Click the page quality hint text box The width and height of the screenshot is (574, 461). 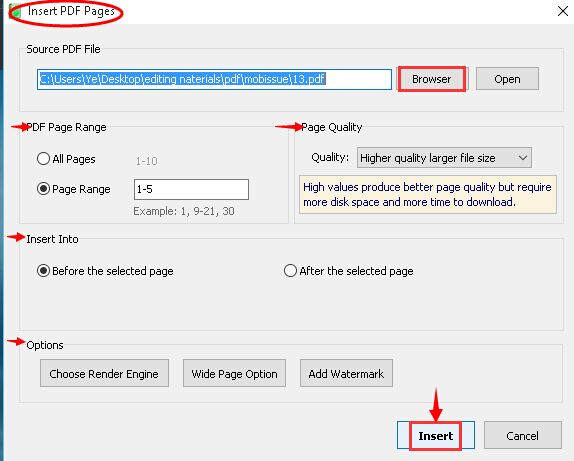point(428,194)
